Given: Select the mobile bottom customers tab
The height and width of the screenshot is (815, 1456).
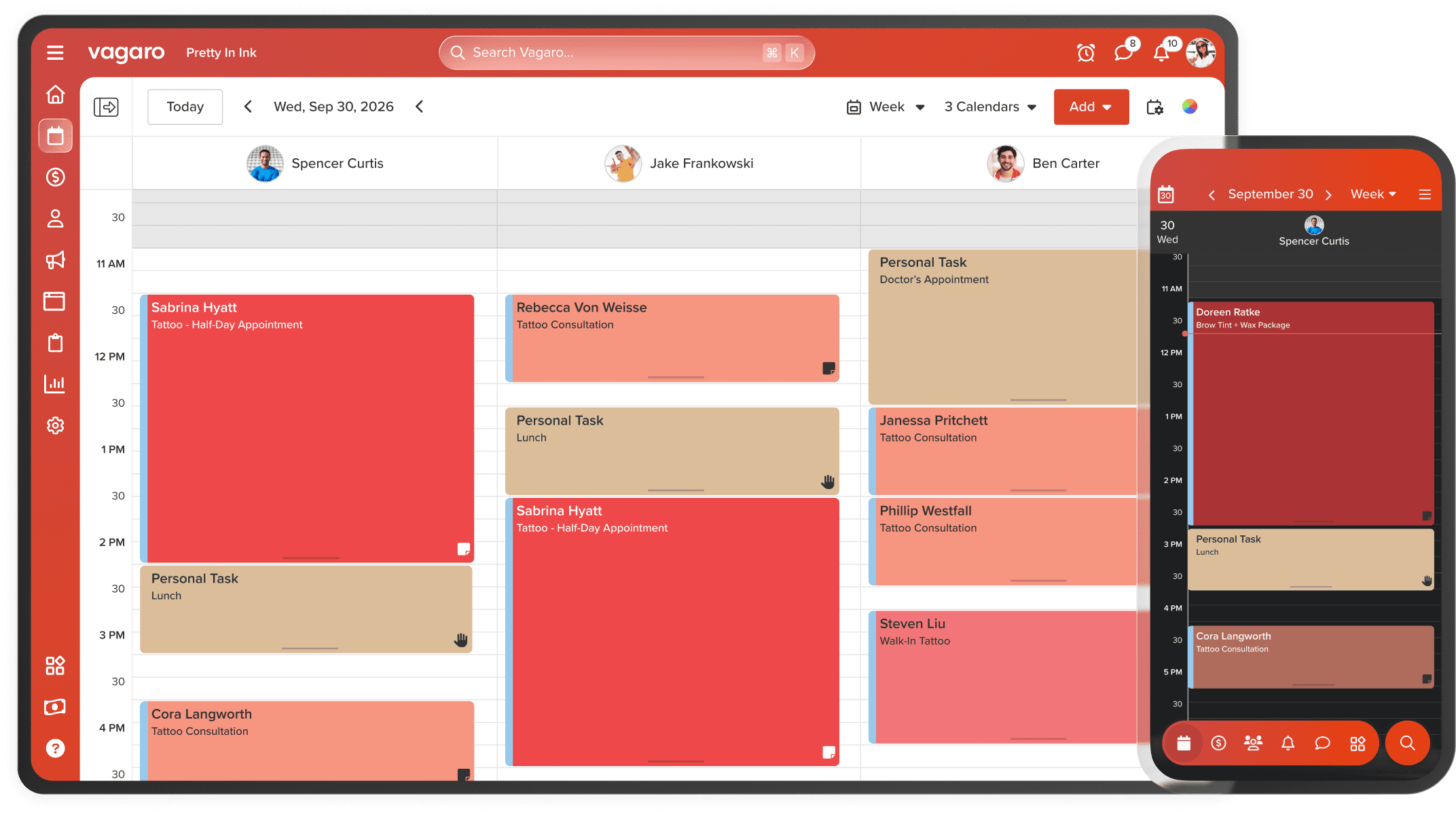Looking at the screenshot, I should [x=1253, y=744].
